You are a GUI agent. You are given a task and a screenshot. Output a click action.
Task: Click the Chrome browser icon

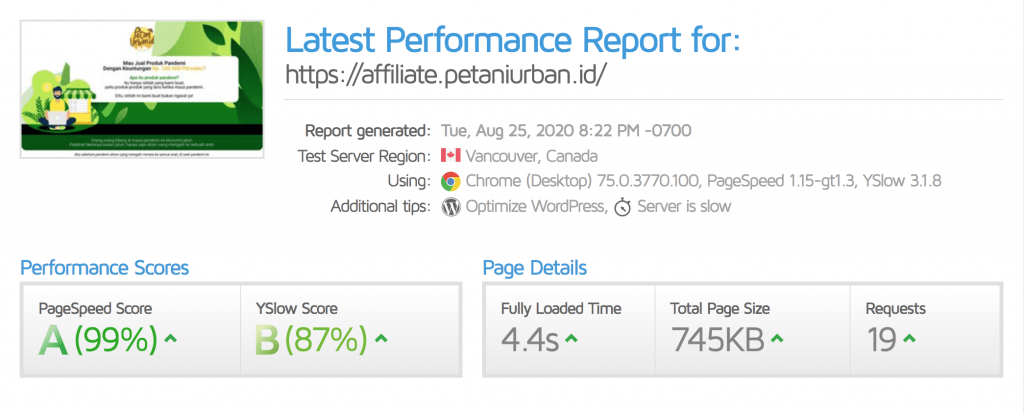pos(451,181)
